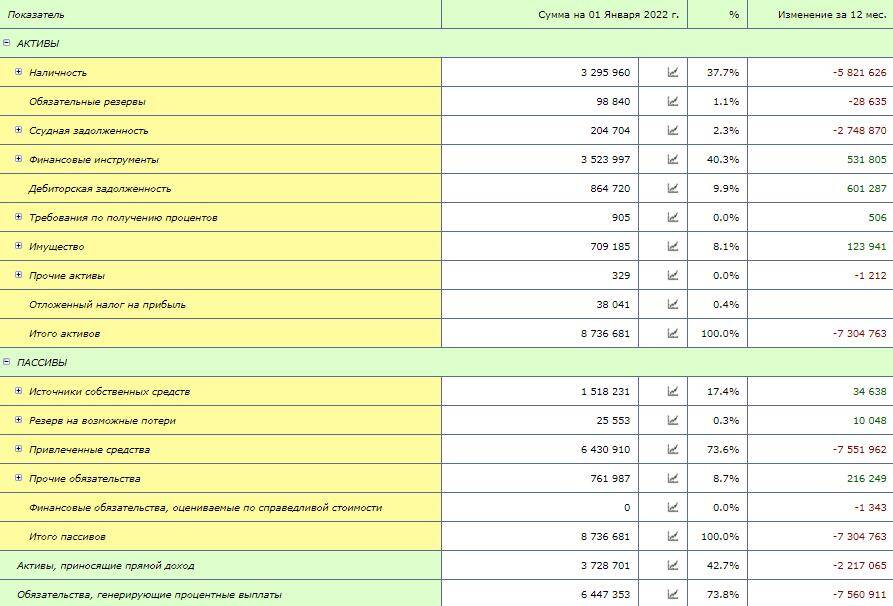Screen dimensions: 893x606
Task: Expand the Наличность row
Action: [19, 72]
